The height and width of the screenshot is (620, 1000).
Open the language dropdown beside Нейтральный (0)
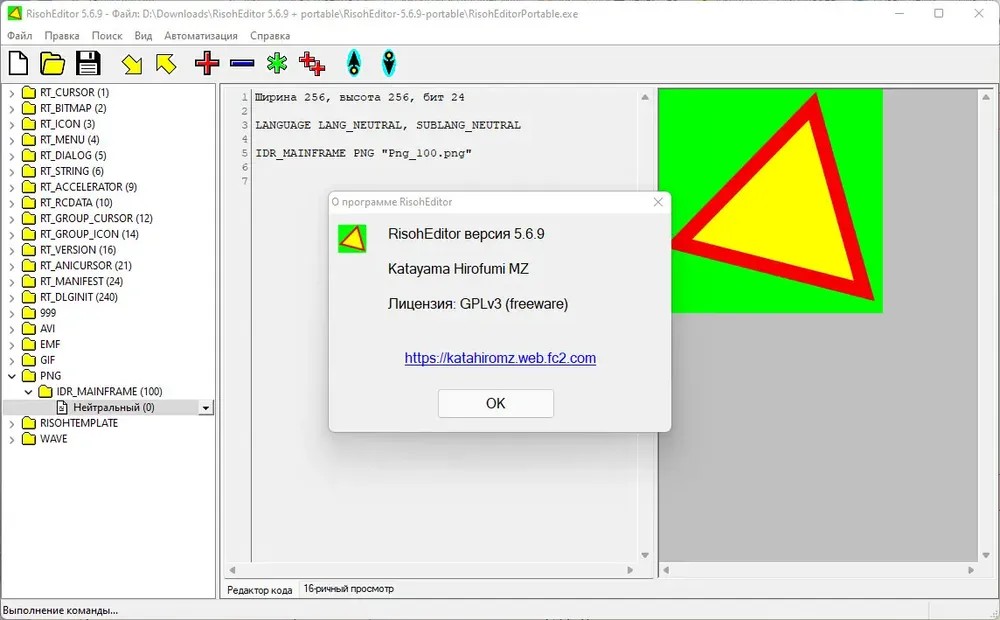pyautogui.click(x=205, y=408)
